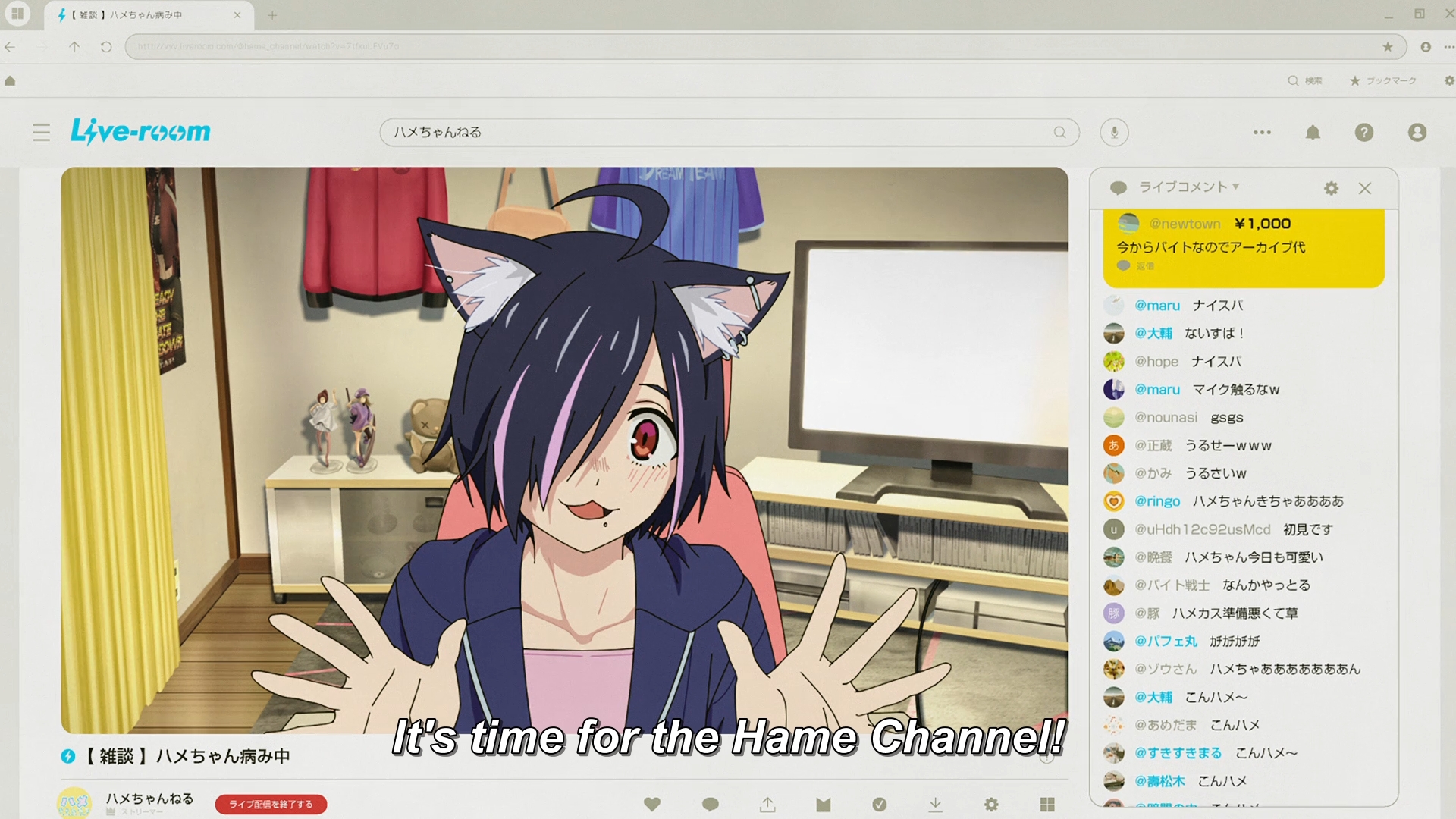Open @大輔 on the こんハメ〜 comment
The image size is (1456, 819).
[x=1153, y=698]
